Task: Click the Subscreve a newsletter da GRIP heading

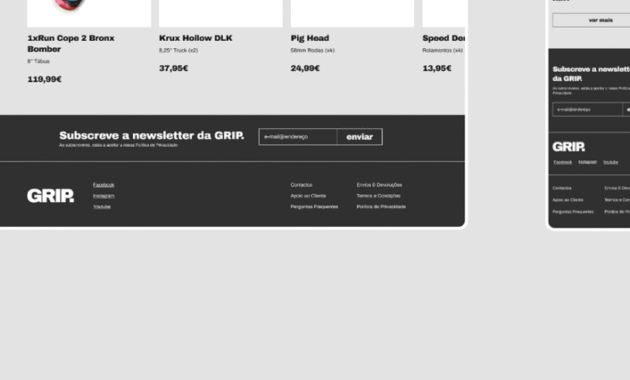Action: coord(151,135)
